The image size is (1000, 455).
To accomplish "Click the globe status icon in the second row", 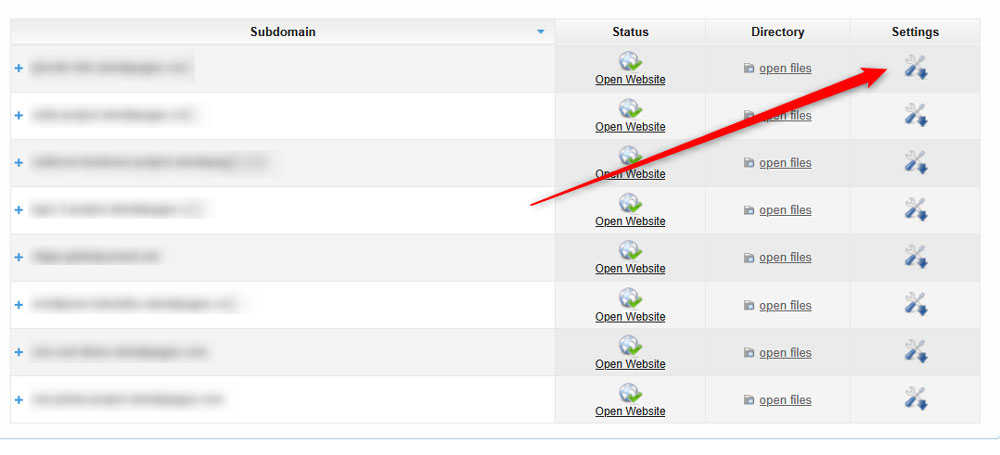I will click(630, 108).
